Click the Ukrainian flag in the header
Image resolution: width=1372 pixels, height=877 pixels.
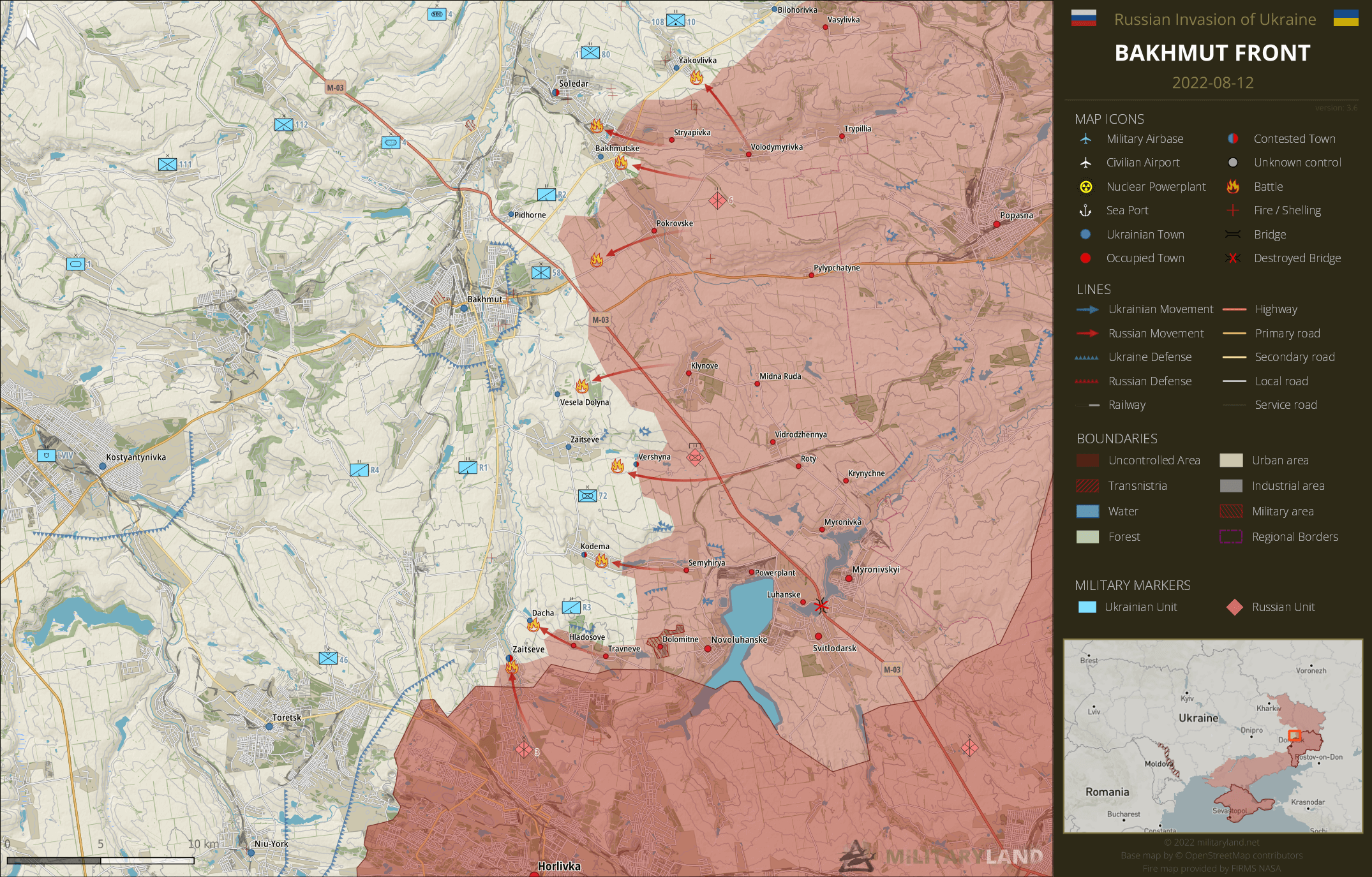(1346, 18)
